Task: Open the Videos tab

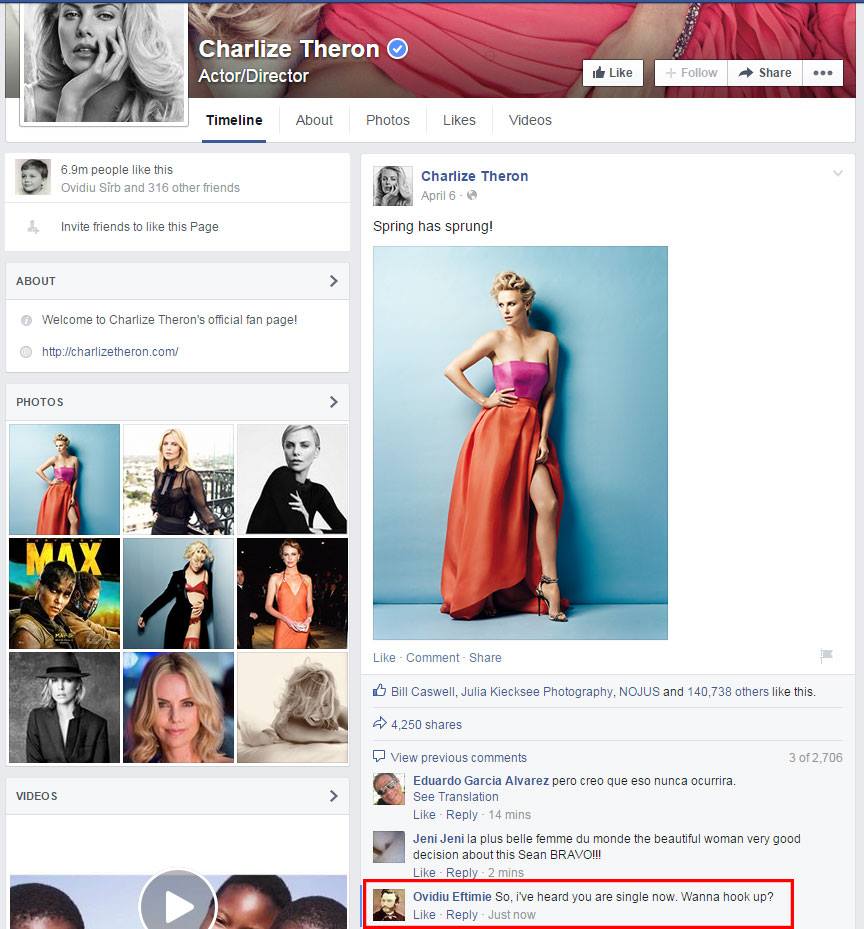Action: 530,120
